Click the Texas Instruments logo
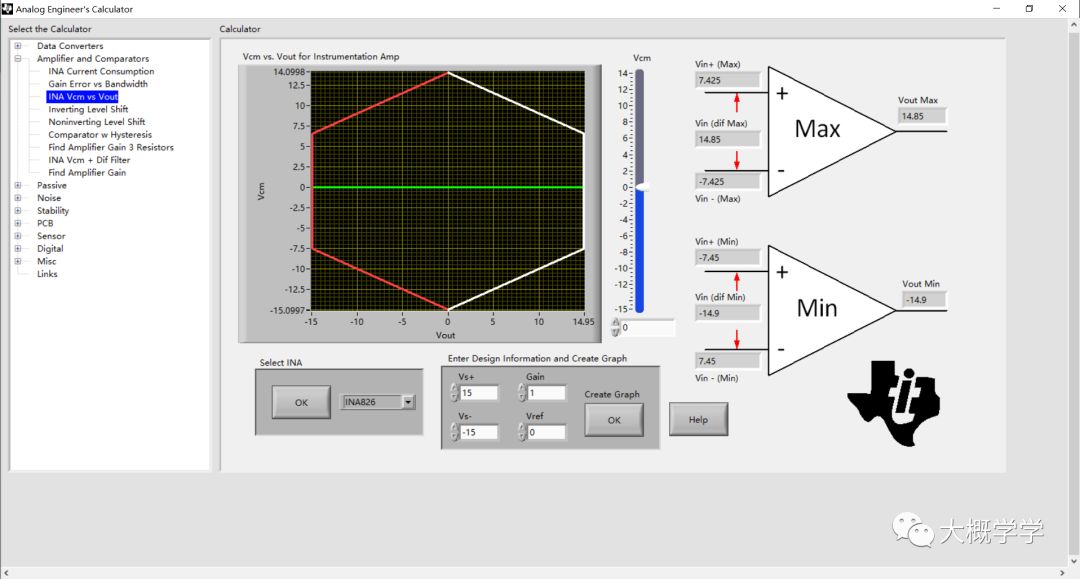 pyautogui.click(x=893, y=403)
